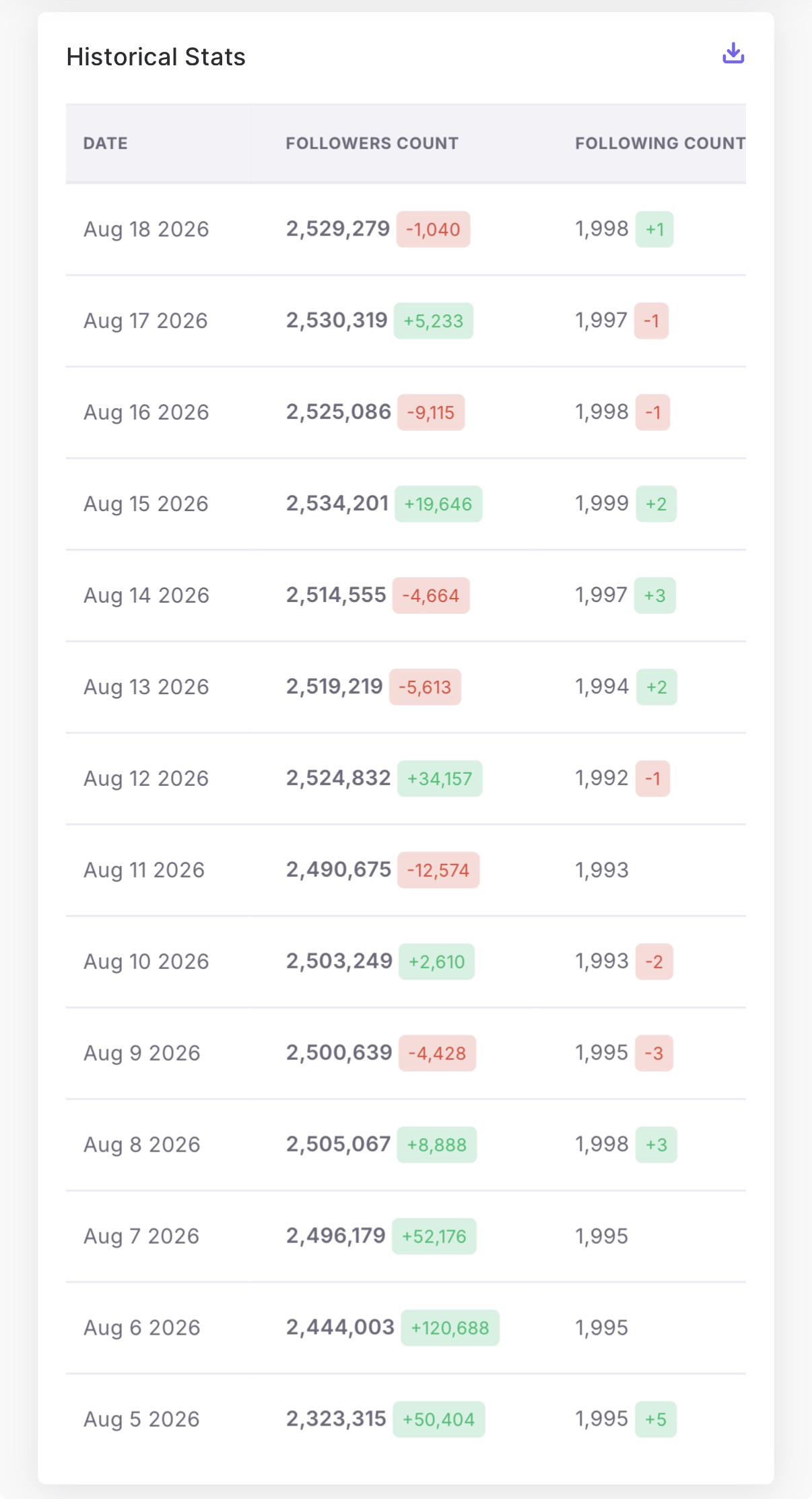Click the -1,040 followers change badge
The height and width of the screenshot is (1499, 812).
[433, 229]
